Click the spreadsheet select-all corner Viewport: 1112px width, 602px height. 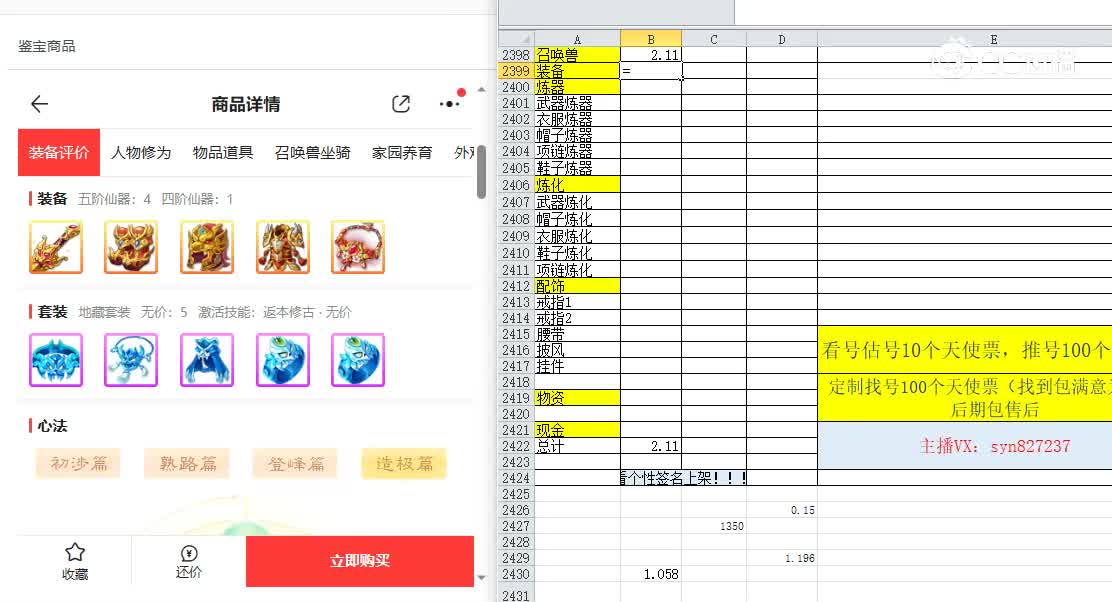[516, 39]
